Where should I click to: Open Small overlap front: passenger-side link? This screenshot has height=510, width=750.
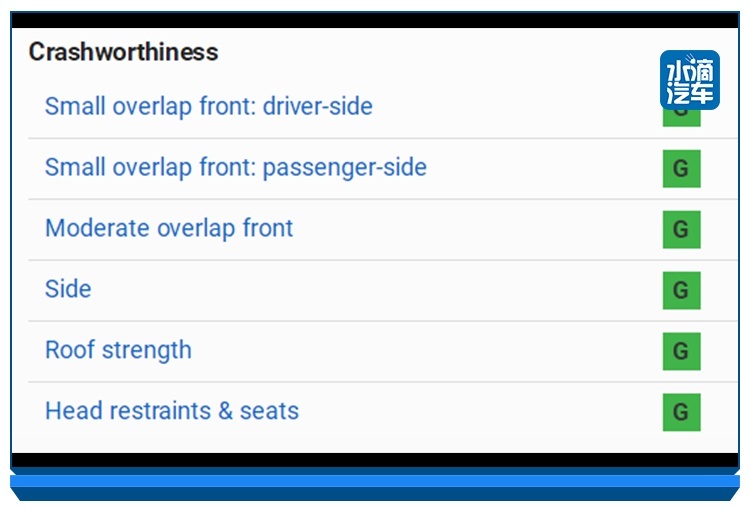coord(236,167)
